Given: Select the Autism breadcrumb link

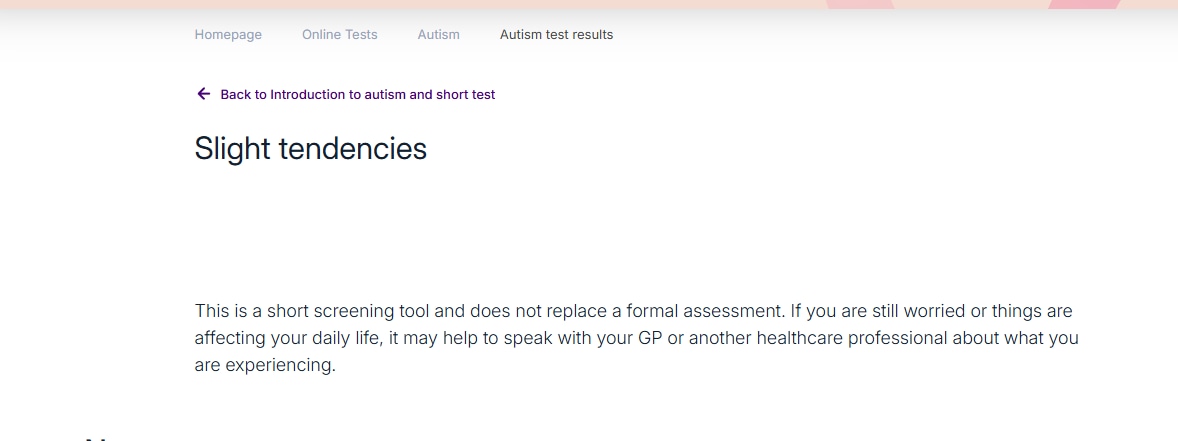Looking at the screenshot, I should pyautogui.click(x=439, y=35).
